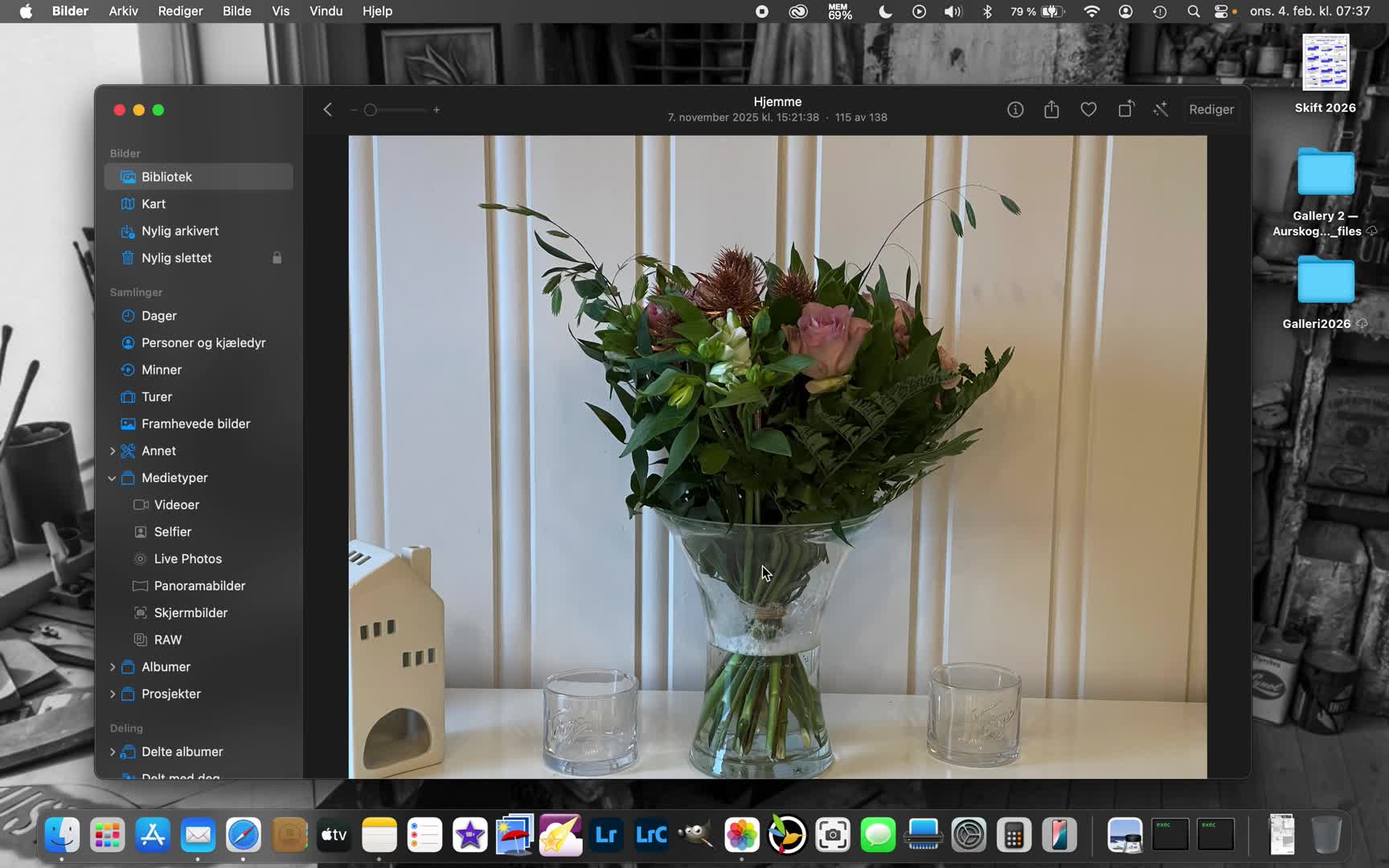Image resolution: width=1389 pixels, height=868 pixels.
Task: Click the rotate photo icon
Action: [1125, 109]
